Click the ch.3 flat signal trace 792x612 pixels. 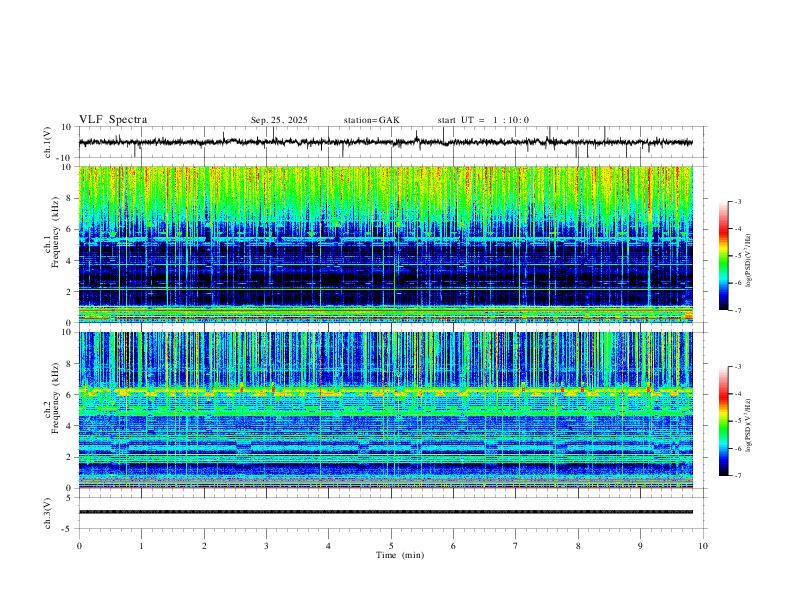(x=385, y=512)
